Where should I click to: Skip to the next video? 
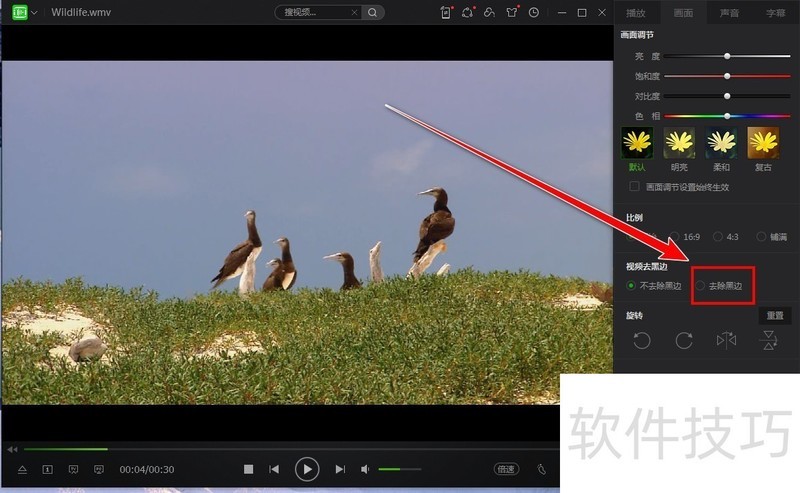[x=340, y=469]
